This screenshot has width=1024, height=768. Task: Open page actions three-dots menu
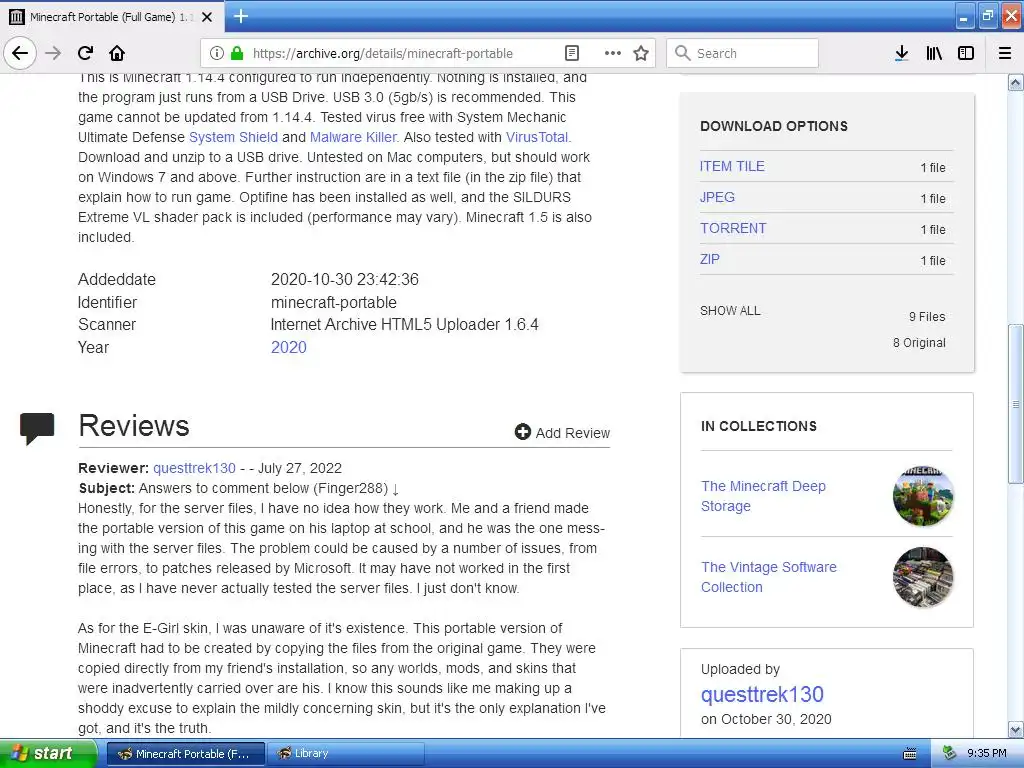point(613,53)
